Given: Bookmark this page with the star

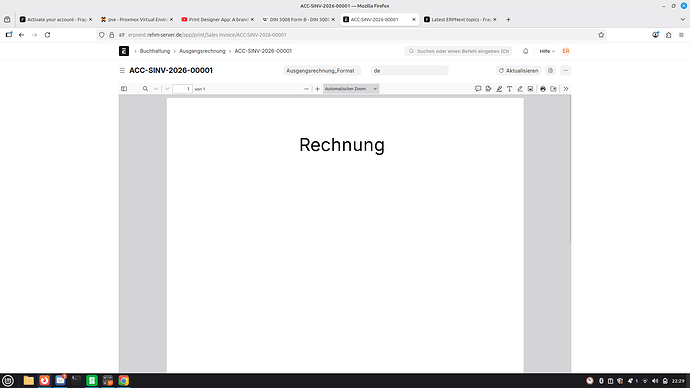Looking at the screenshot, I should (x=601, y=35).
